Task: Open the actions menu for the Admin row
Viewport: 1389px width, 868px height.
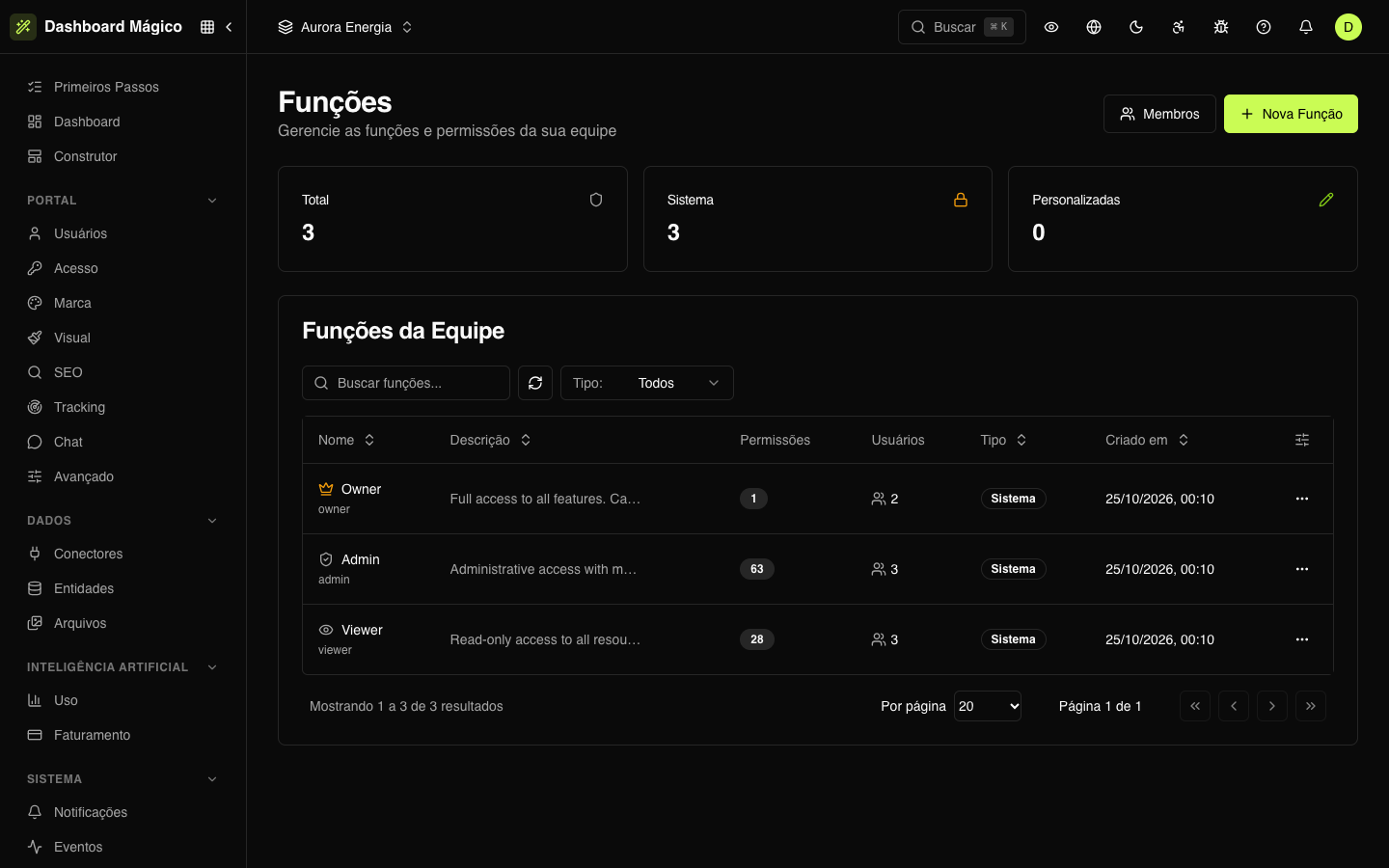Action: pos(1302,569)
